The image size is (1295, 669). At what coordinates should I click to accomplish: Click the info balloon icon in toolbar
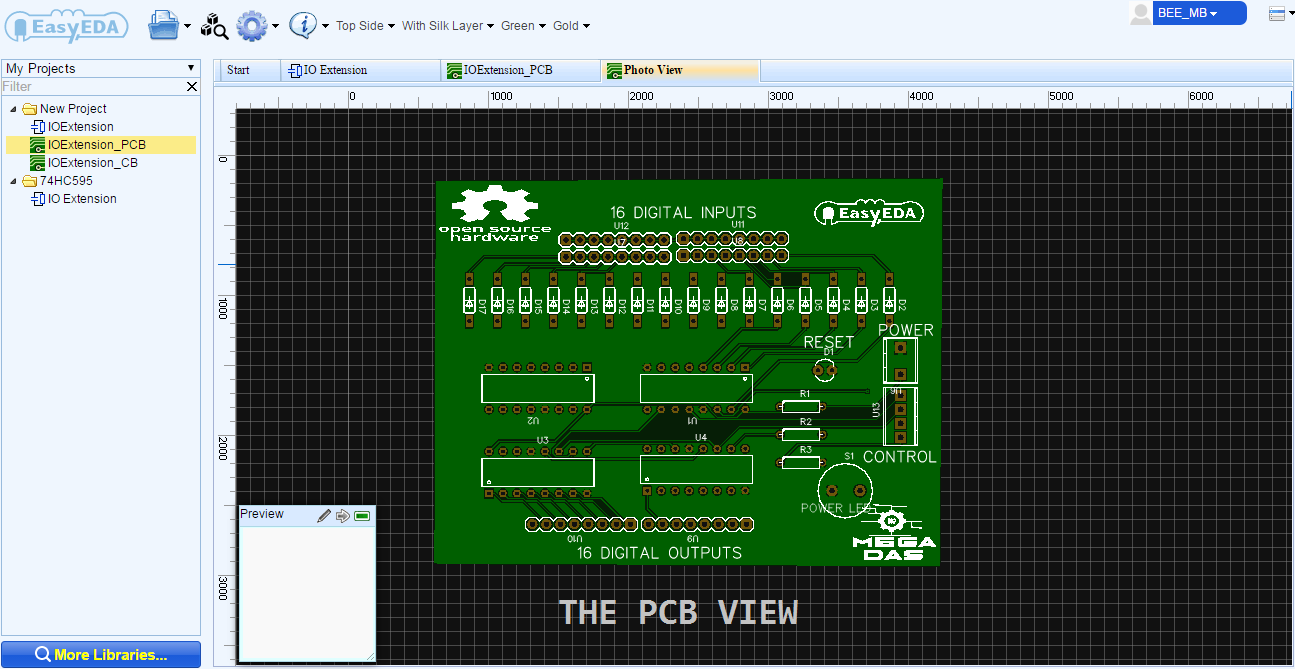[x=299, y=25]
